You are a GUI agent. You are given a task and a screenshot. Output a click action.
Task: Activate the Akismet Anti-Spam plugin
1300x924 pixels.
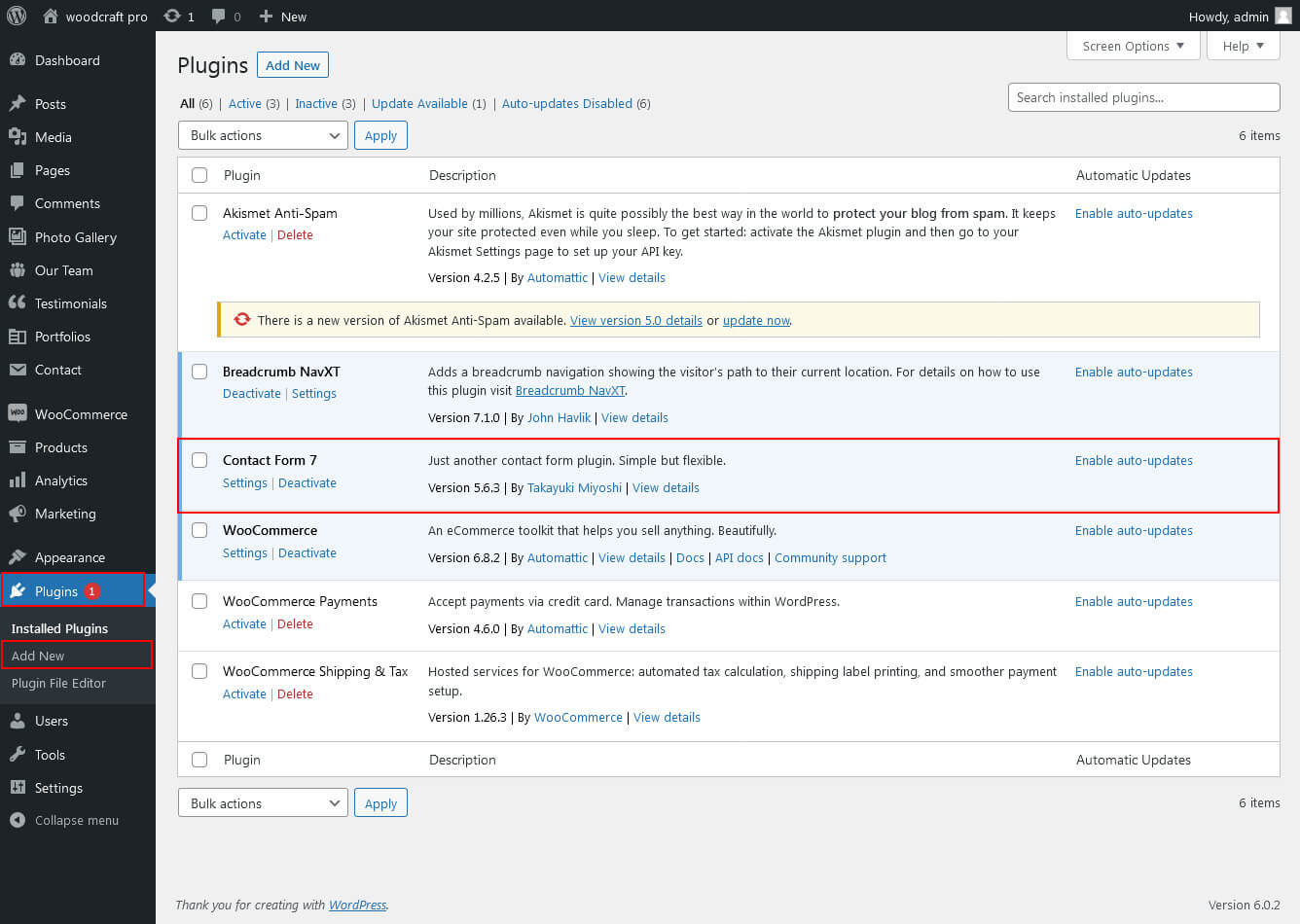pyautogui.click(x=244, y=234)
